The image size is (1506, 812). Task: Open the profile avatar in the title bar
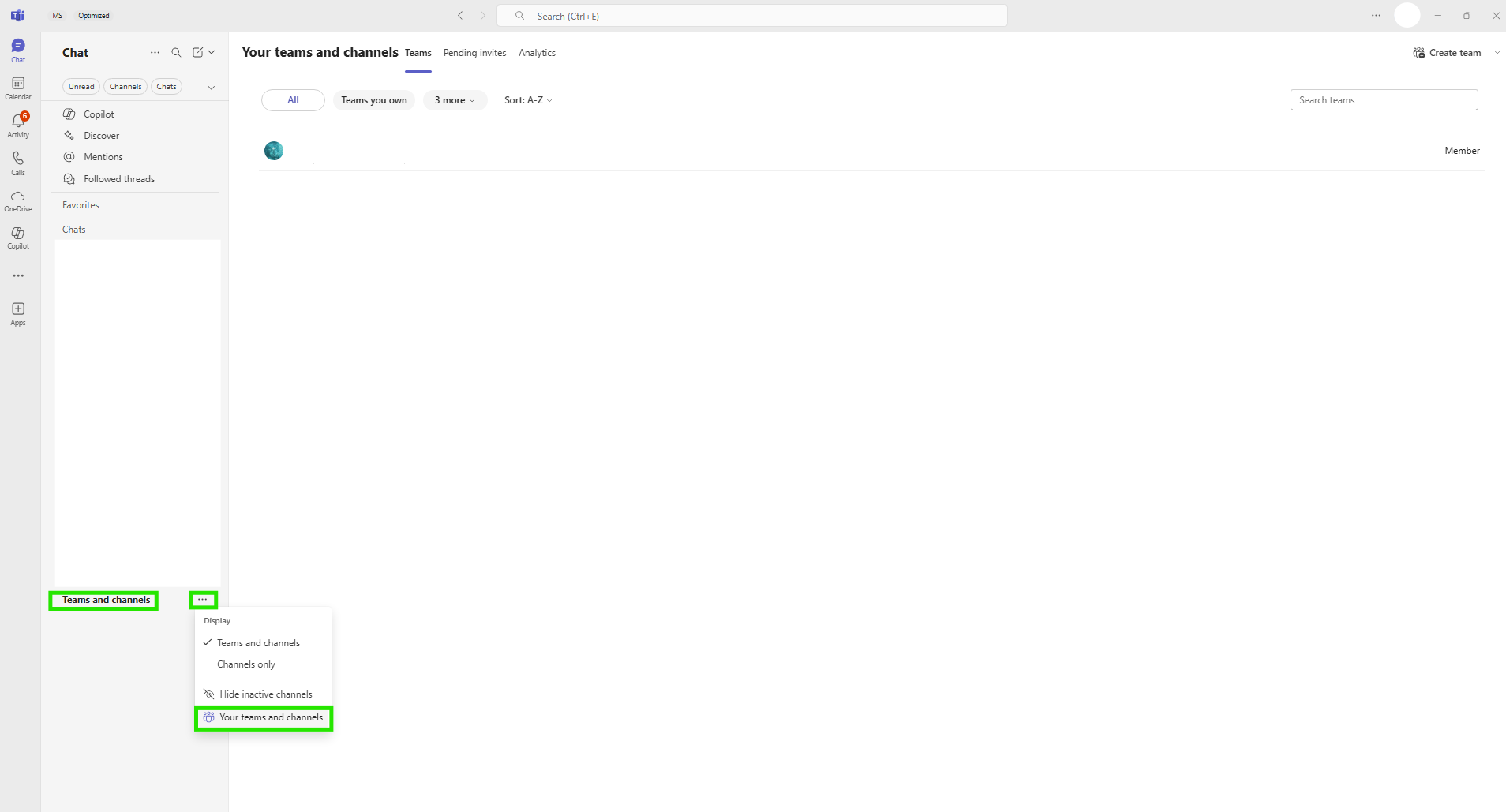1407,15
